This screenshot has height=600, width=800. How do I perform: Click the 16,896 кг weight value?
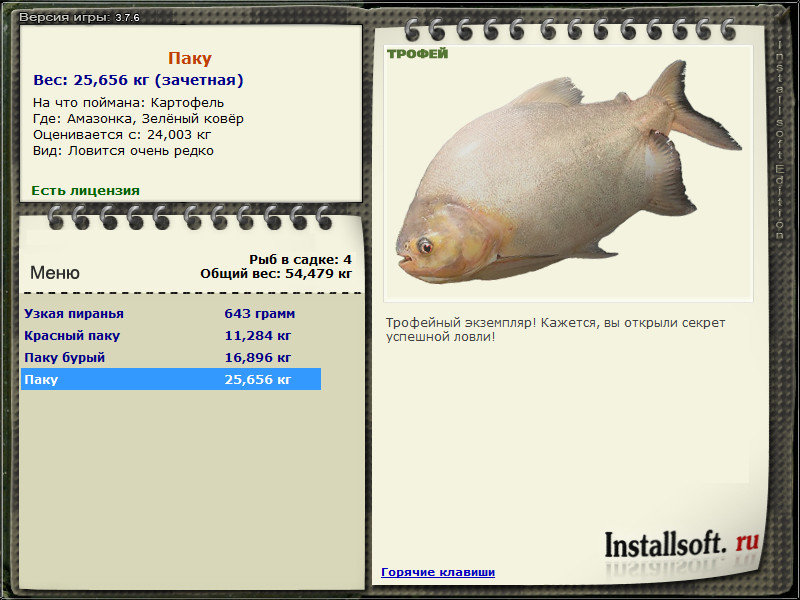258,357
